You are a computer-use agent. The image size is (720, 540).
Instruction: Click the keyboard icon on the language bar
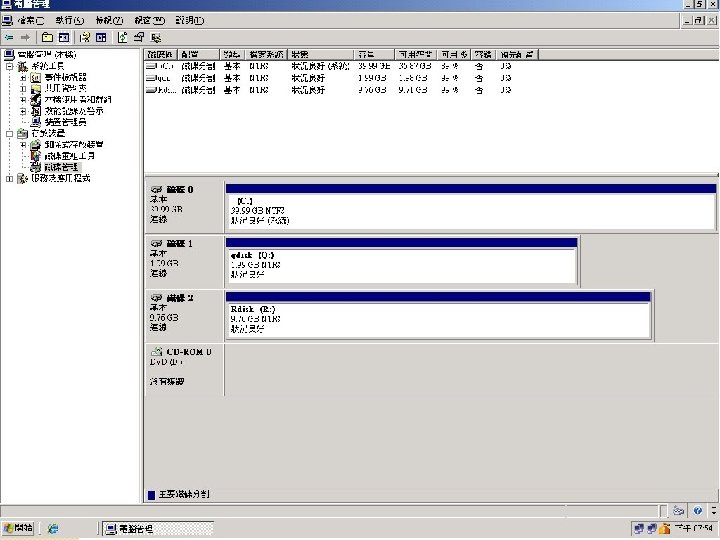[x=678, y=511]
